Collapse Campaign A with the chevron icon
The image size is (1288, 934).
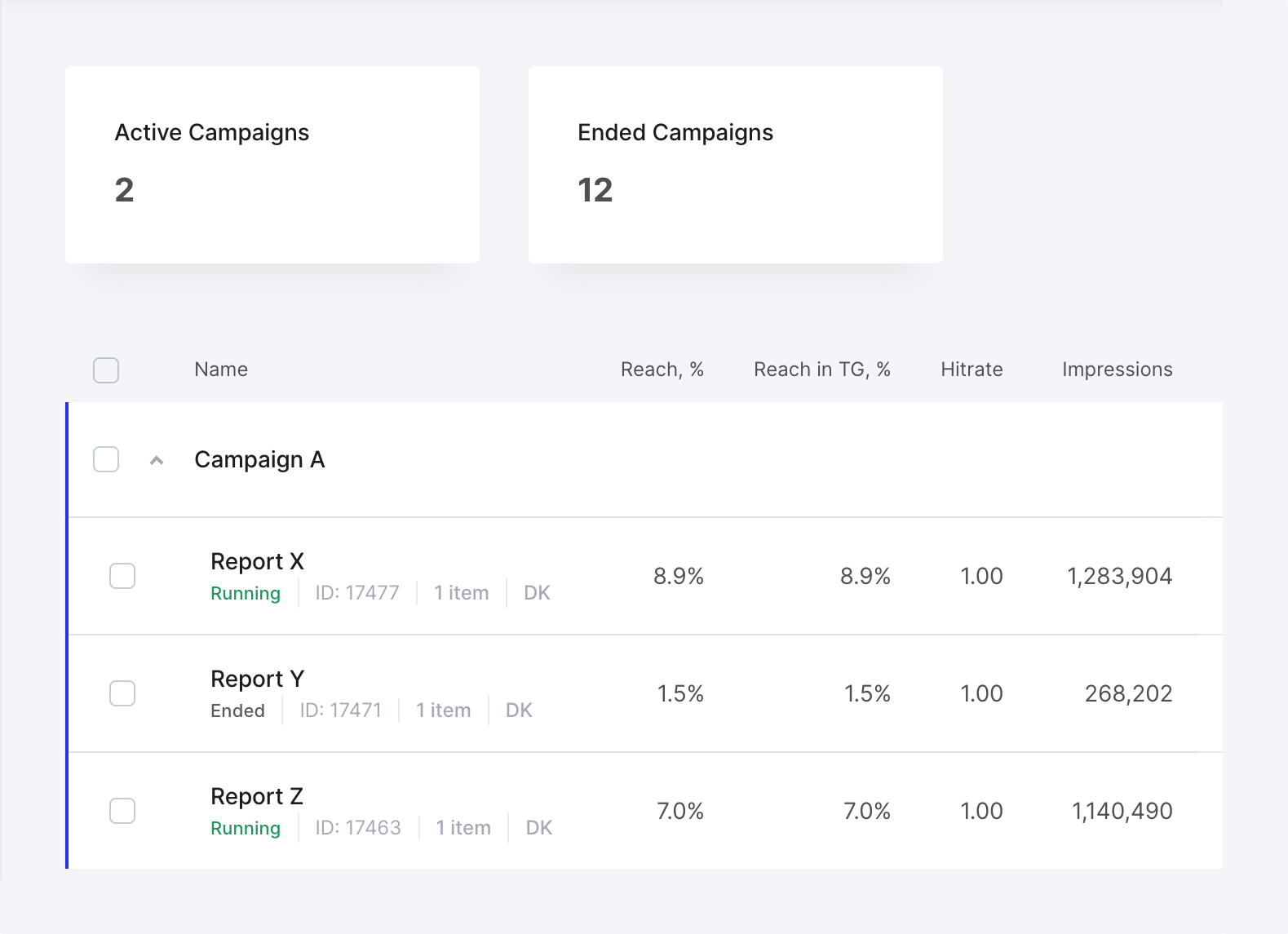(157, 460)
